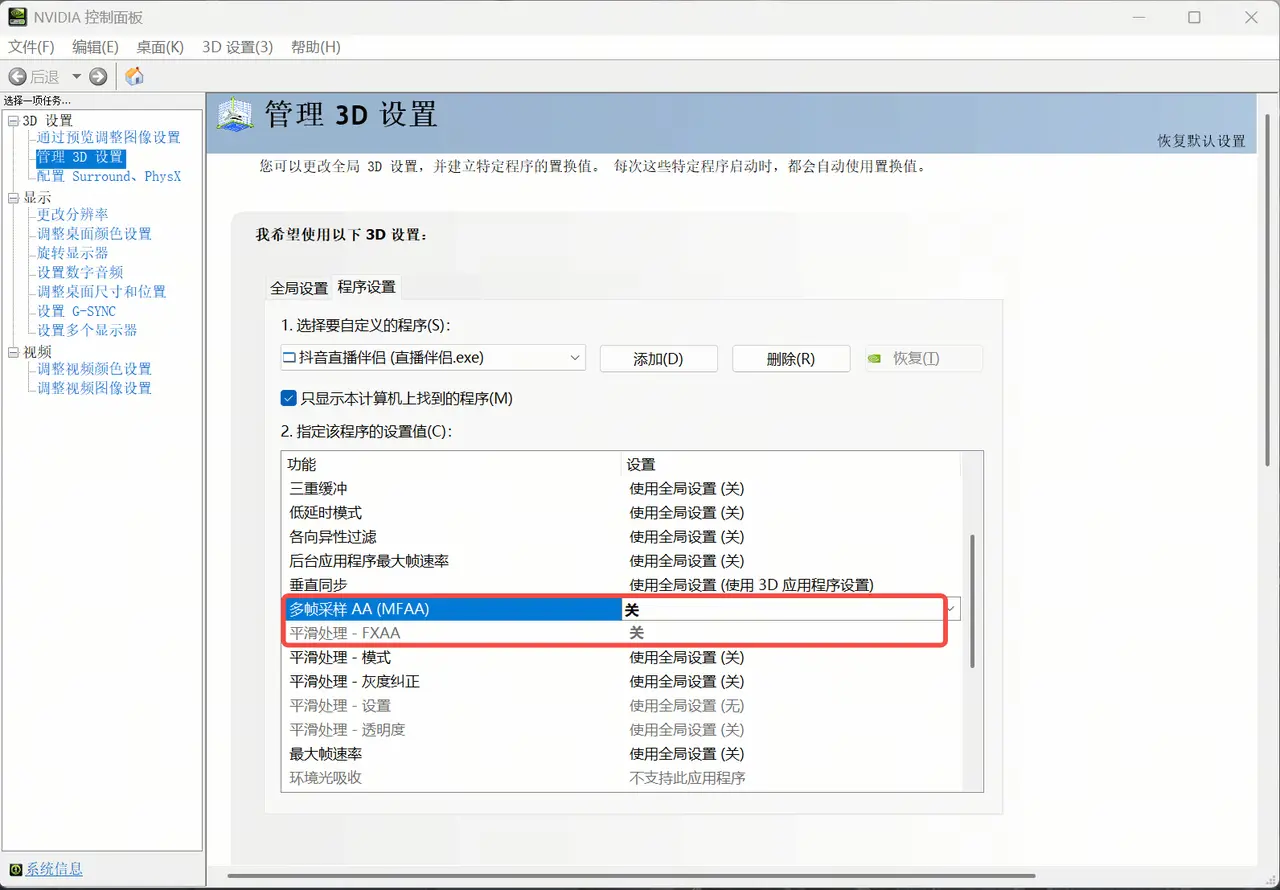
Task: Open the 编辑(E) menu
Action: pyautogui.click(x=95, y=47)
